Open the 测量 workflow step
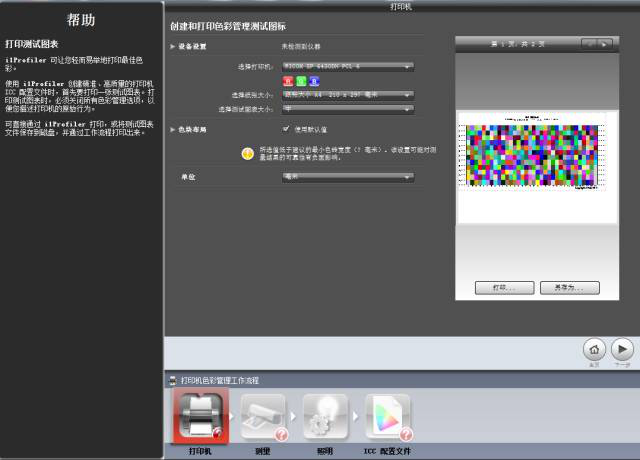Screen dimensions: 640x460 [x=262, y=416]
